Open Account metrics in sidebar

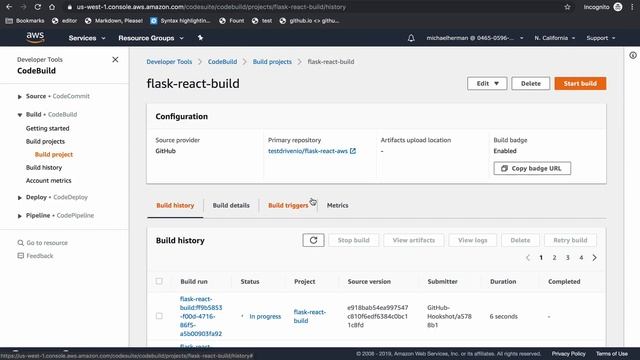click(x=49, y=180)
